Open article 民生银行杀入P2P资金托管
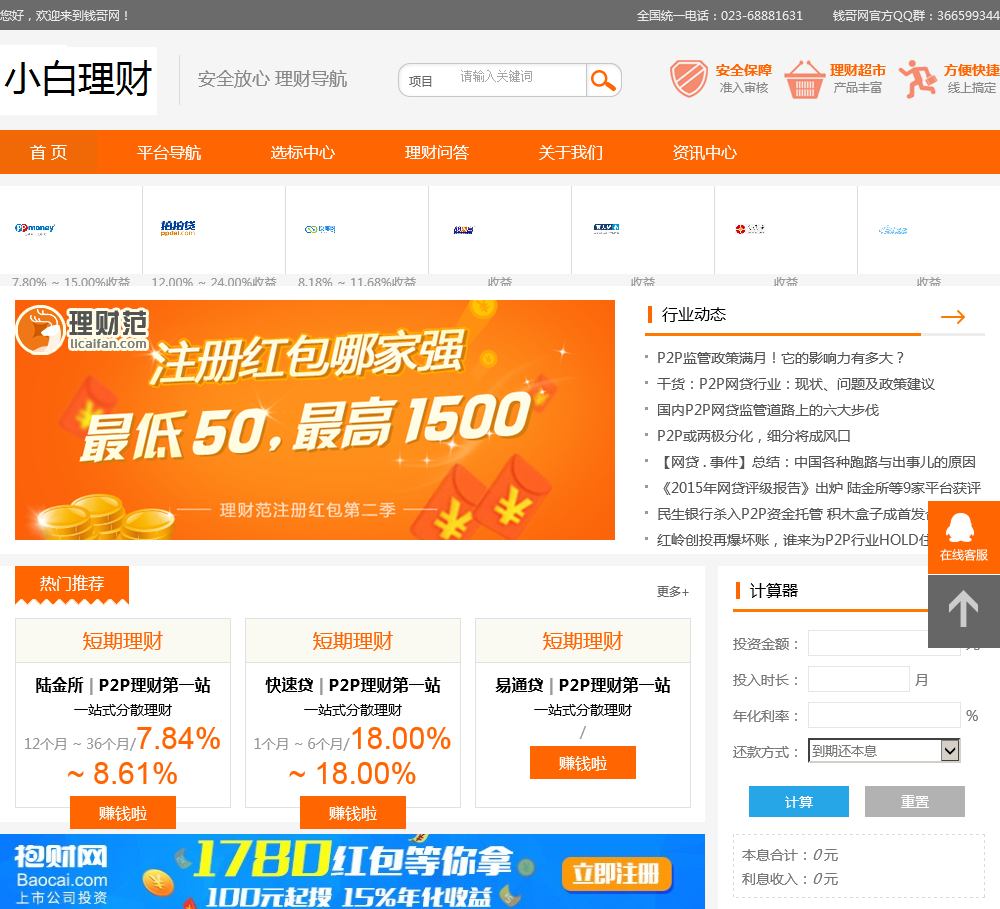The image size is (1000, 909). coord(793,514)
